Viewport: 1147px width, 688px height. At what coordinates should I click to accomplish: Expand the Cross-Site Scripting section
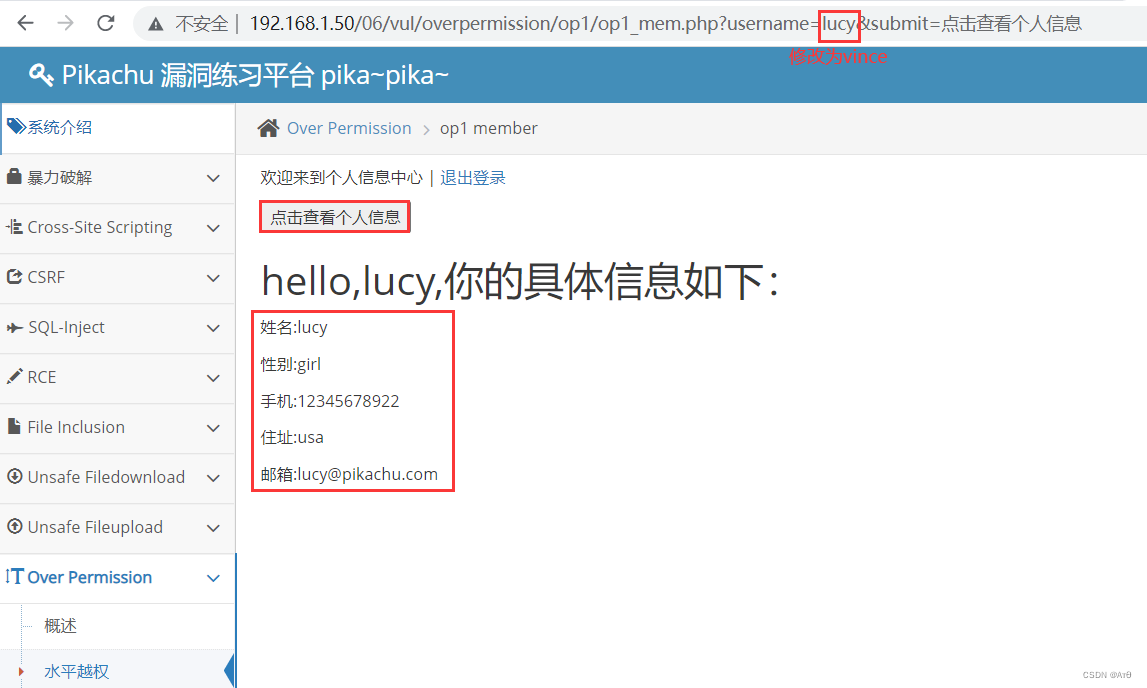coord(118,228)
